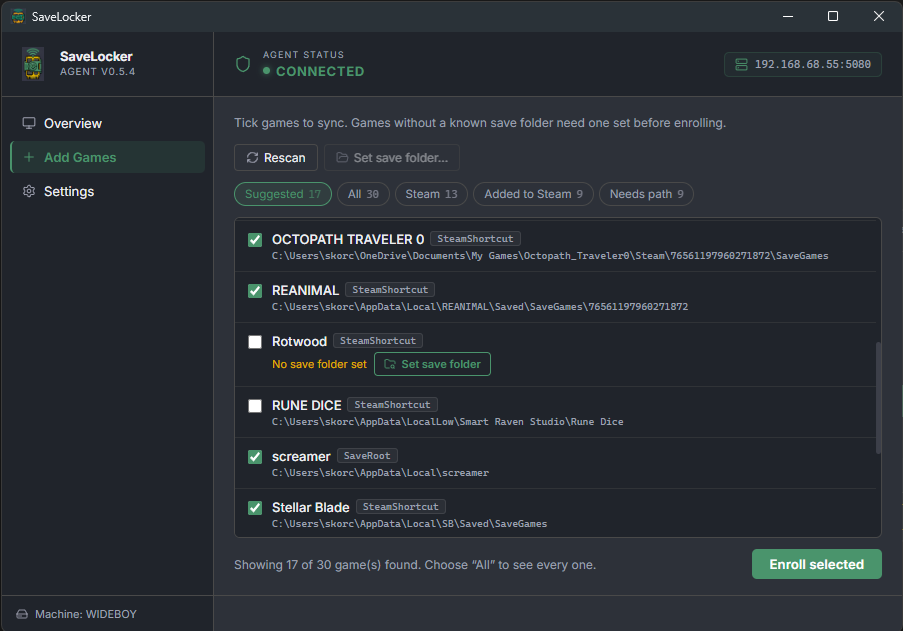
Task: Click the Rescan button
Action: (x=276, y=158)
